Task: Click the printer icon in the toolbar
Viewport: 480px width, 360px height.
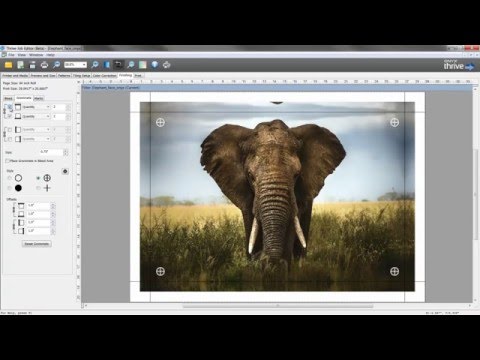Action: (x=44, y=65)
